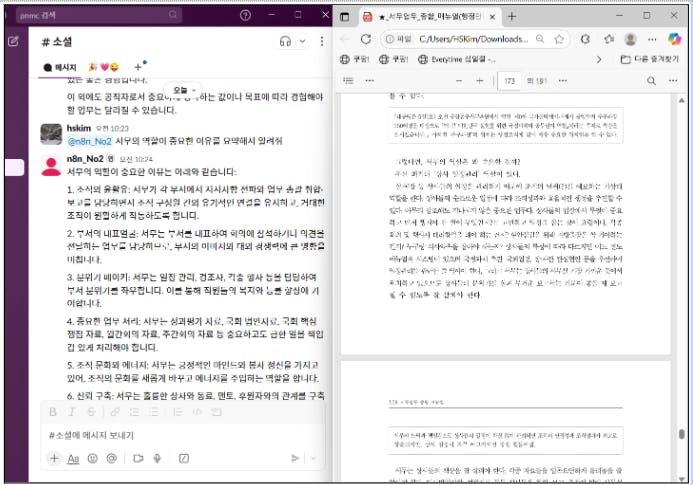The height and width of the screenshot is (485, 693).
Task: Click the zoom magnifier in address bar
Action: point(540,39)
